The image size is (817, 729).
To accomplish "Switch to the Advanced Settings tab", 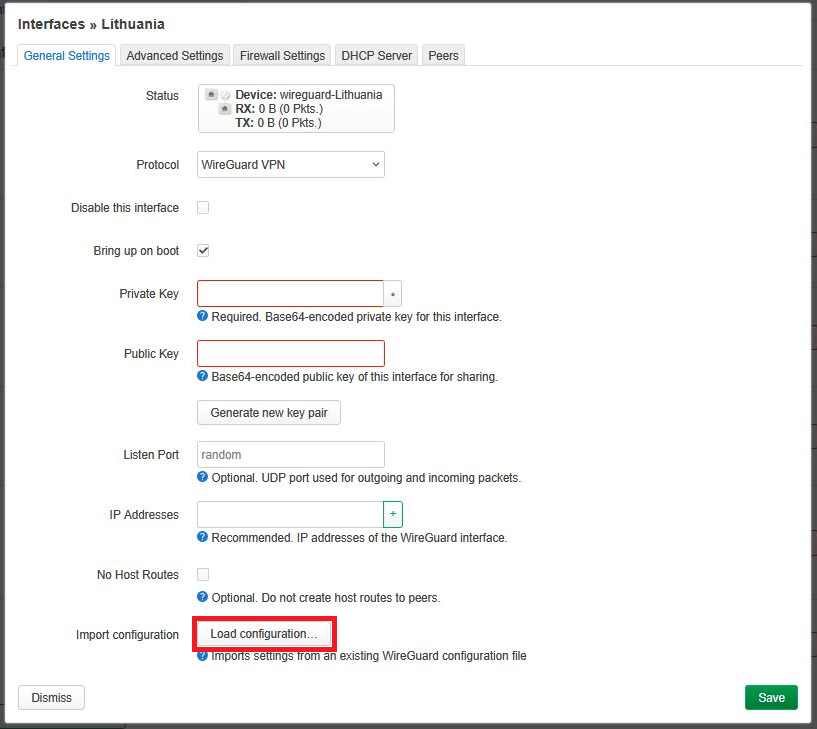I will pos(174,56).
